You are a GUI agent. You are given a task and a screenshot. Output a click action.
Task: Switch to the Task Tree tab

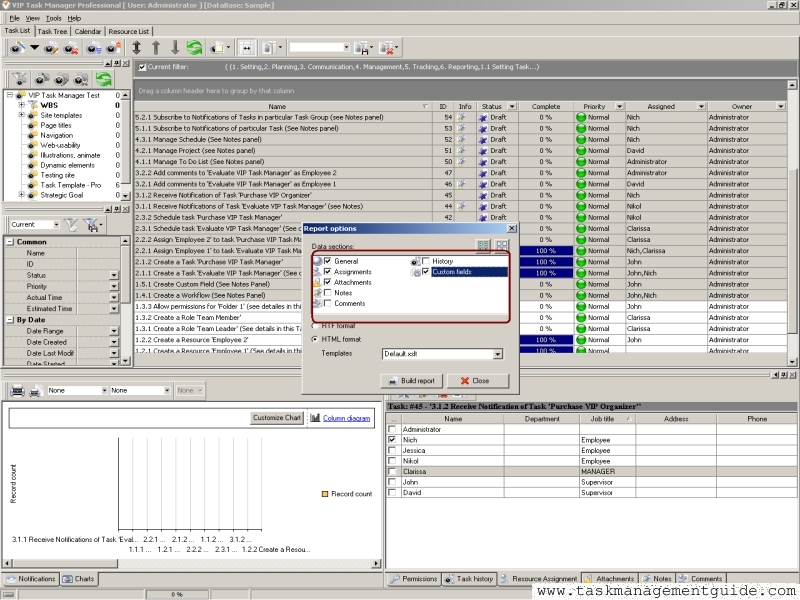52,31
